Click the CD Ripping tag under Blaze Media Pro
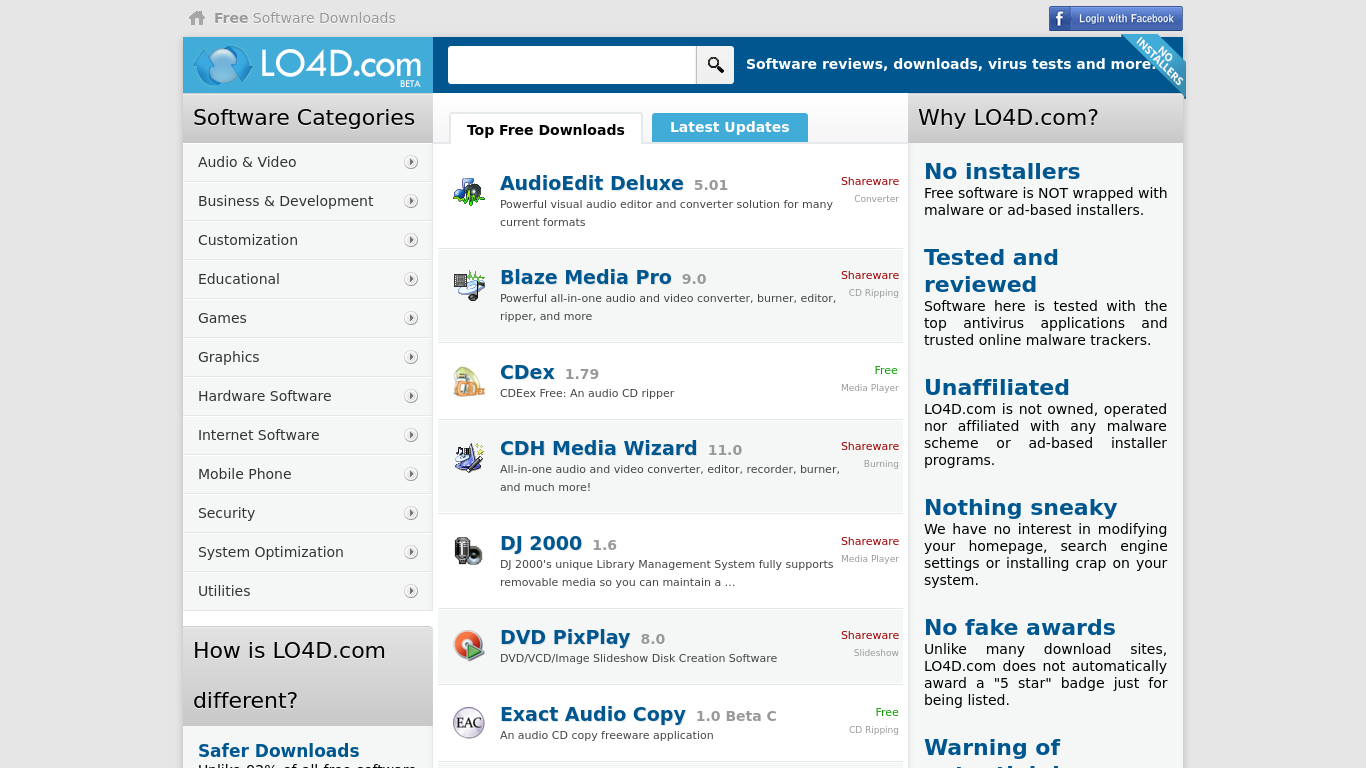The image size is (1366, 768). click(x=874, y=293)
